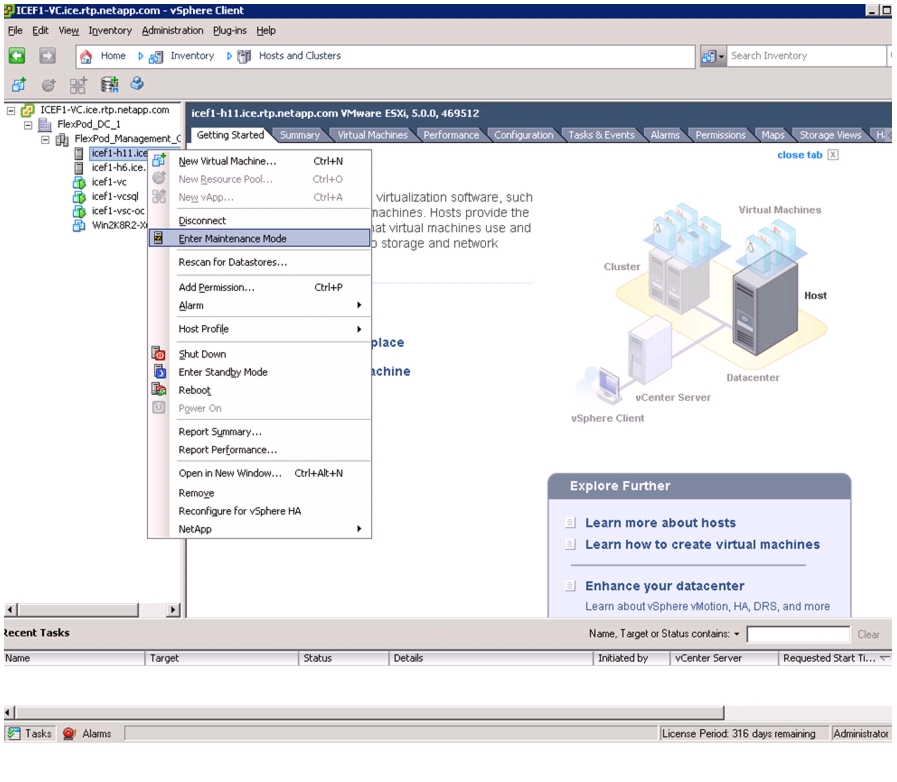The width and height of the screenshot is (897, 782).
Task: Choose Enter Maintenance Mode from context menu
Action: tap(259, 239)
